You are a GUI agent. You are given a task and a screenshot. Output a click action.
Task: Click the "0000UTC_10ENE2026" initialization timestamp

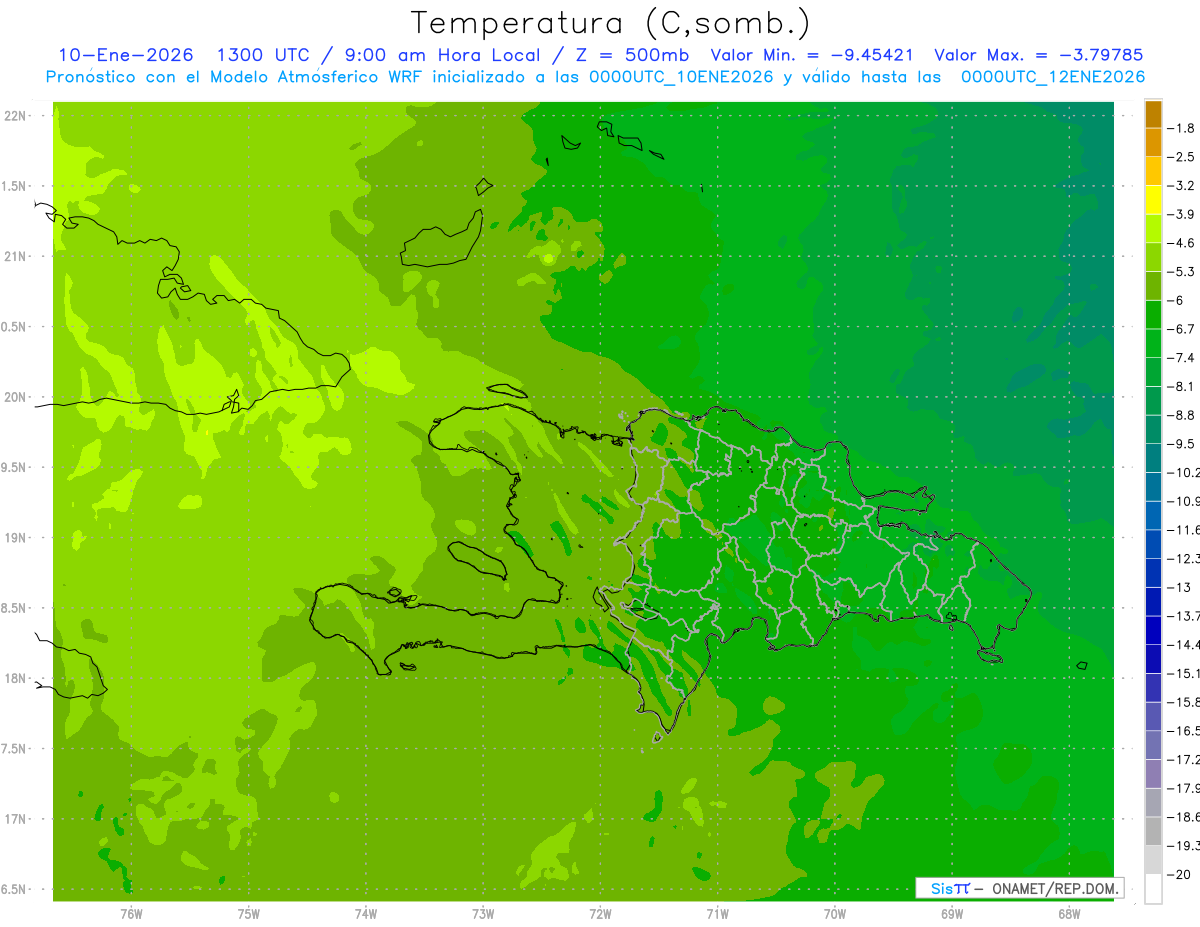tap(681, 77)
